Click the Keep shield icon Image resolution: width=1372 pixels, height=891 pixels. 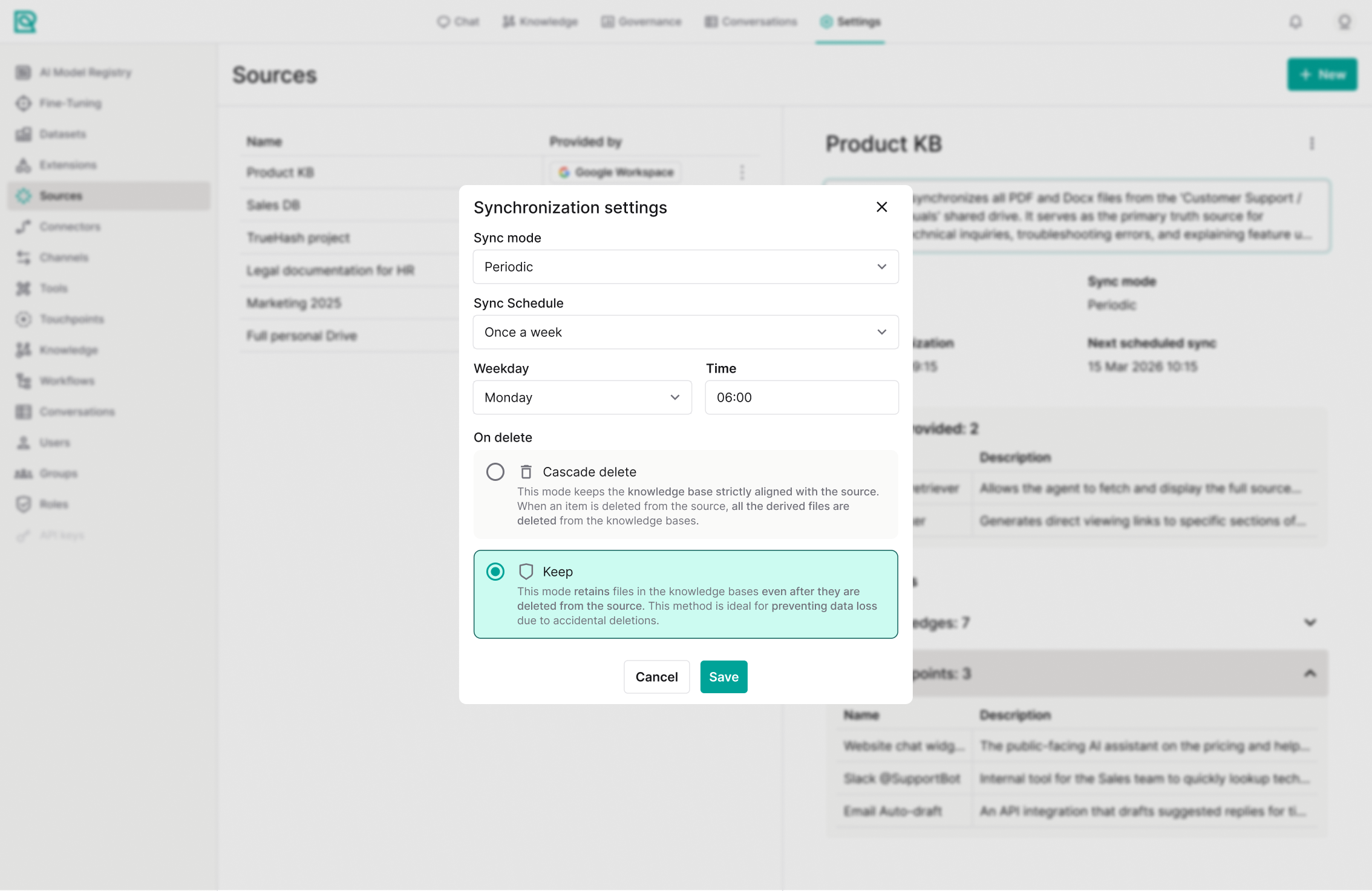pos(526,572)
